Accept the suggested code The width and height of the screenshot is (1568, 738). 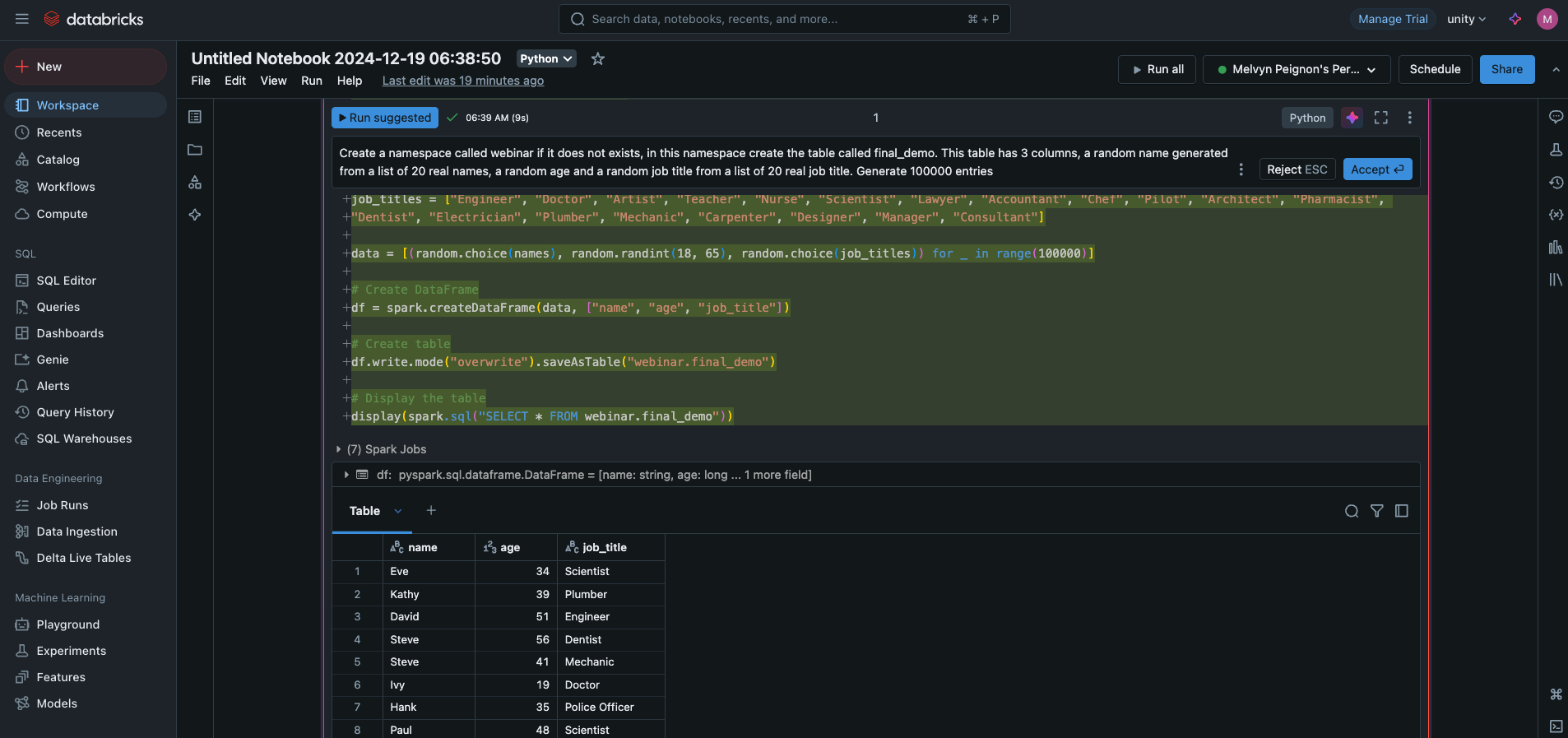1377,169
